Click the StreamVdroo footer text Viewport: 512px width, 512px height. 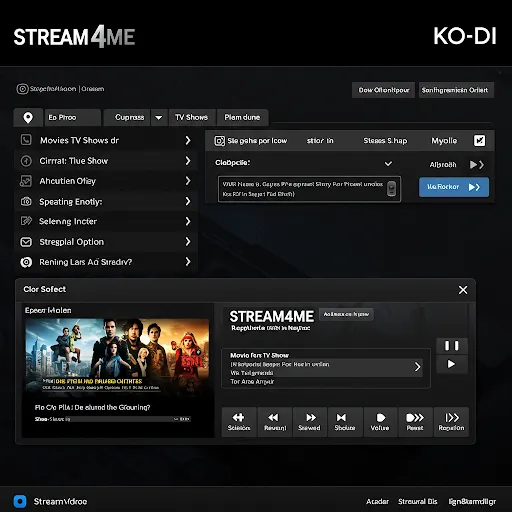point(60,501)
